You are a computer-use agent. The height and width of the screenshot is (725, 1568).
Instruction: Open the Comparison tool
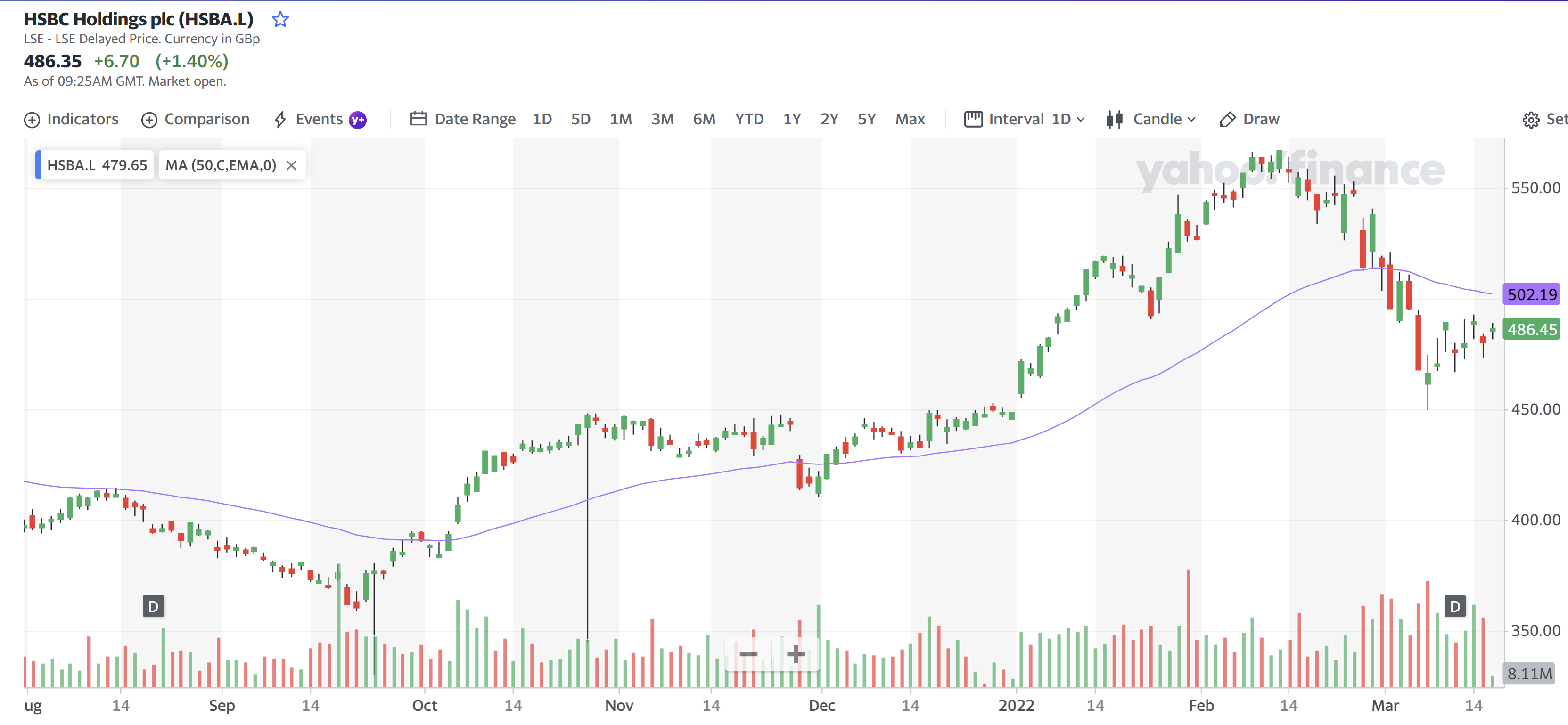pos(196,119)
